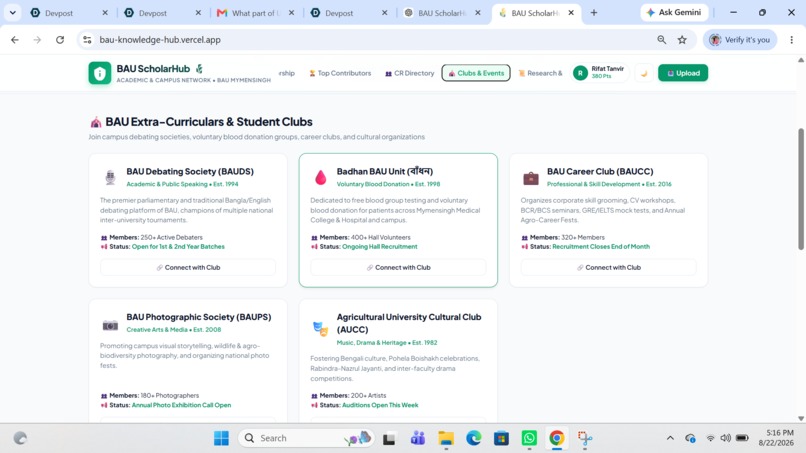Expand the system tray hidden icons chevron

(x=670, y=438)
